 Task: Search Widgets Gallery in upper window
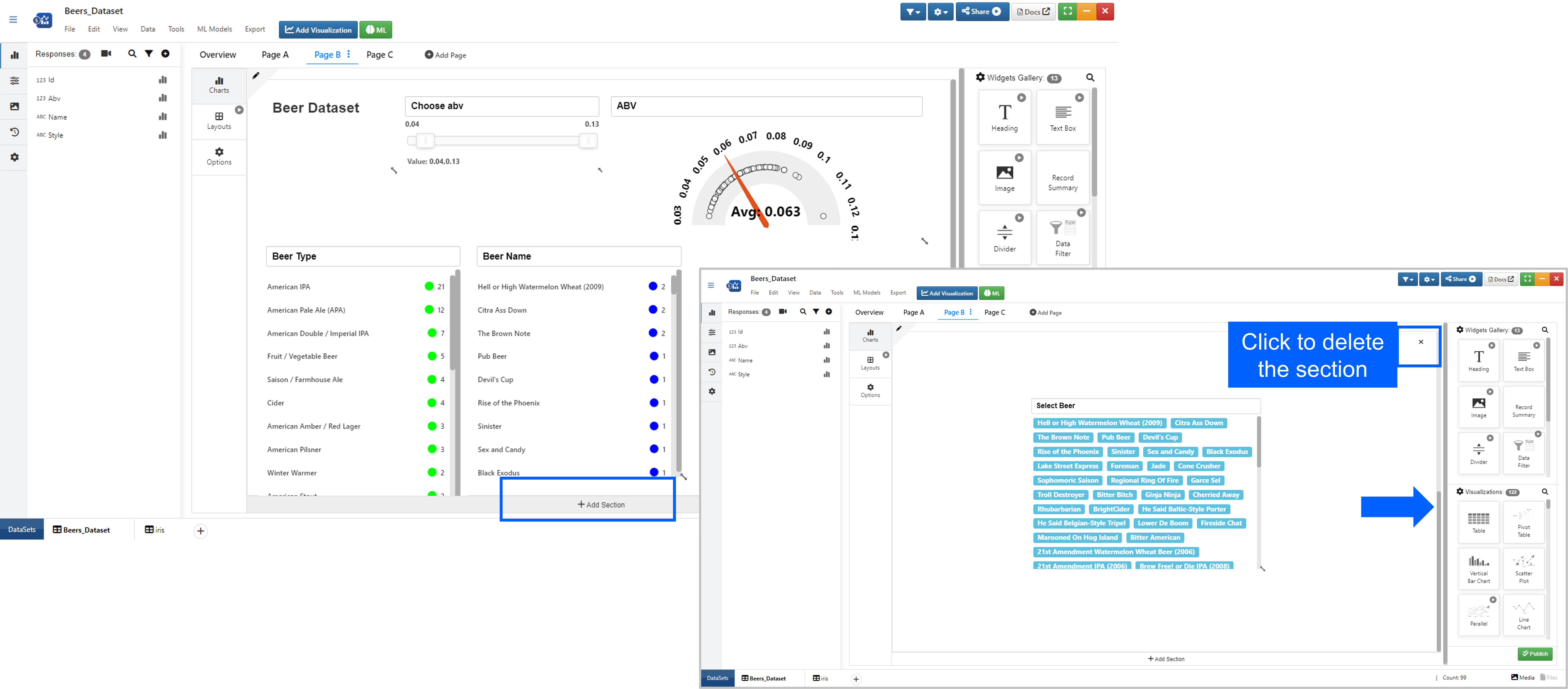click(1090, 78)
